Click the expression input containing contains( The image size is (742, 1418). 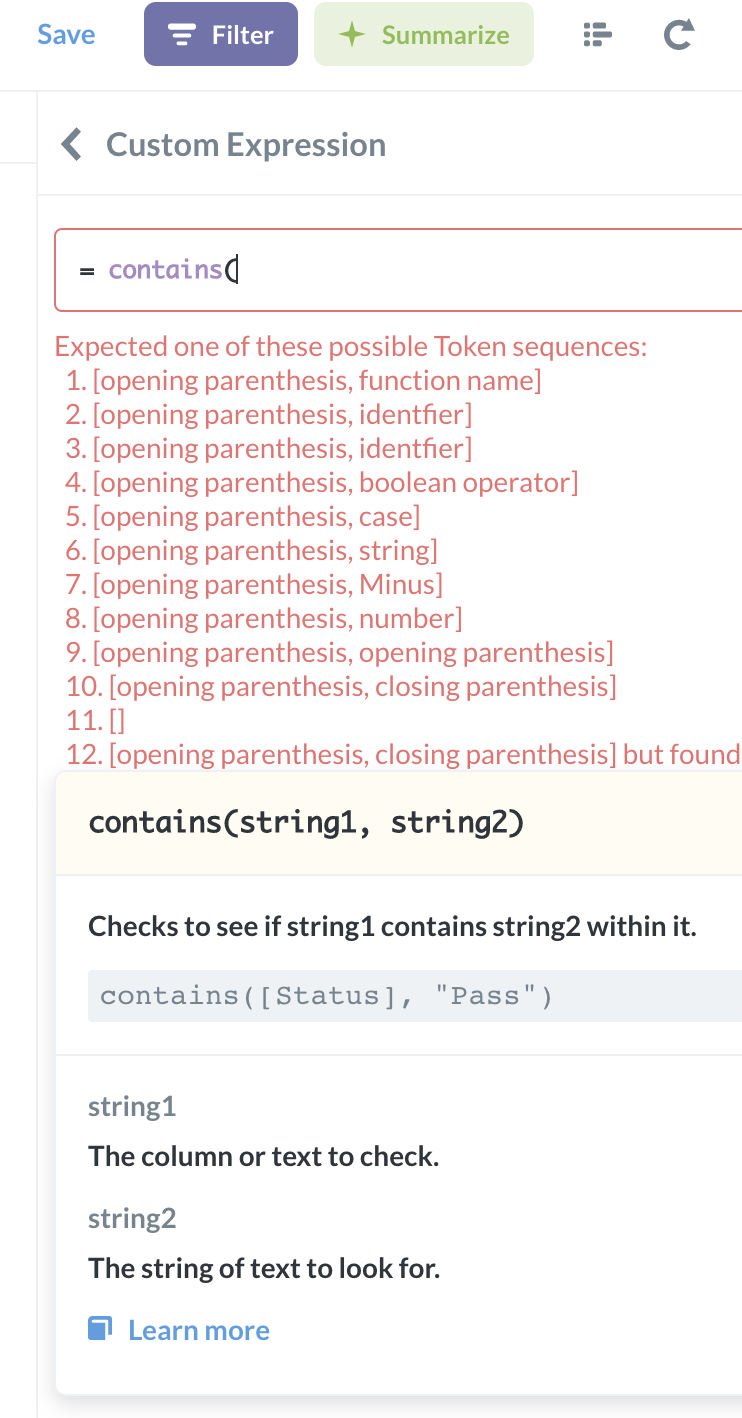click(400, 270)
